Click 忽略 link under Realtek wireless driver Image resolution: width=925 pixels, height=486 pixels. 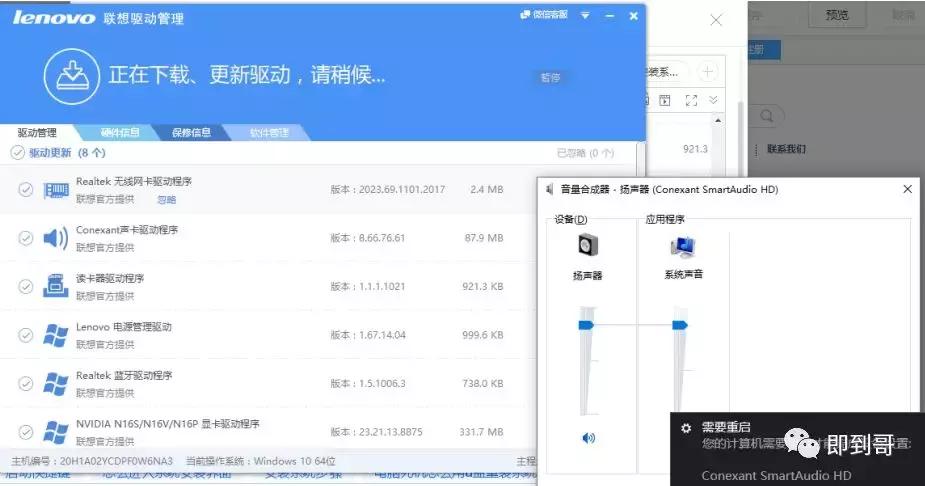coord(166,199)
